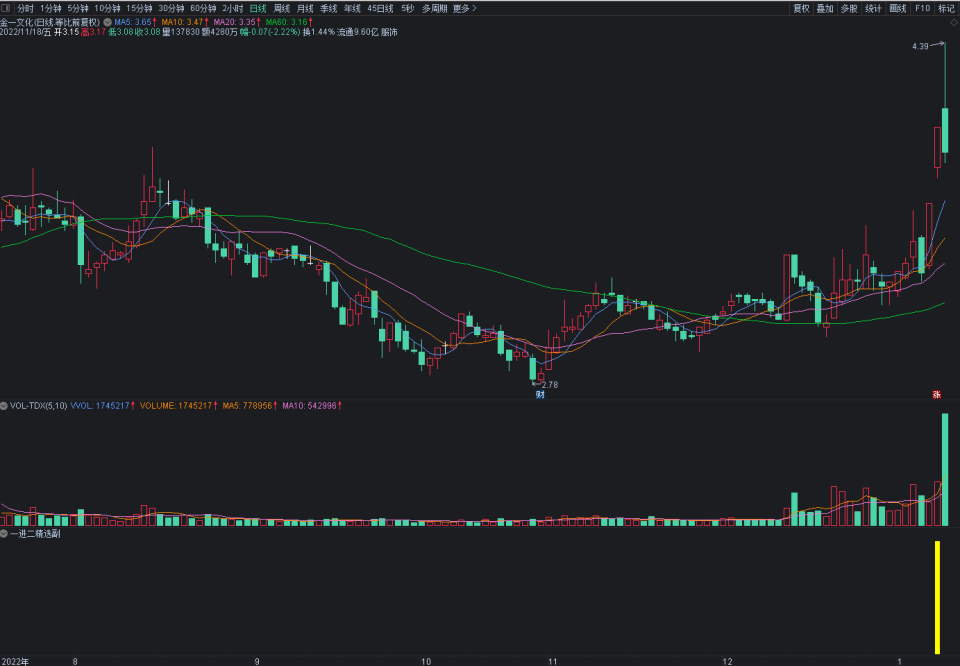Image resolution: width=960 pixels, height=666 pixels.
Task: Click the 9 month marker on time axis
Action: 257,662
